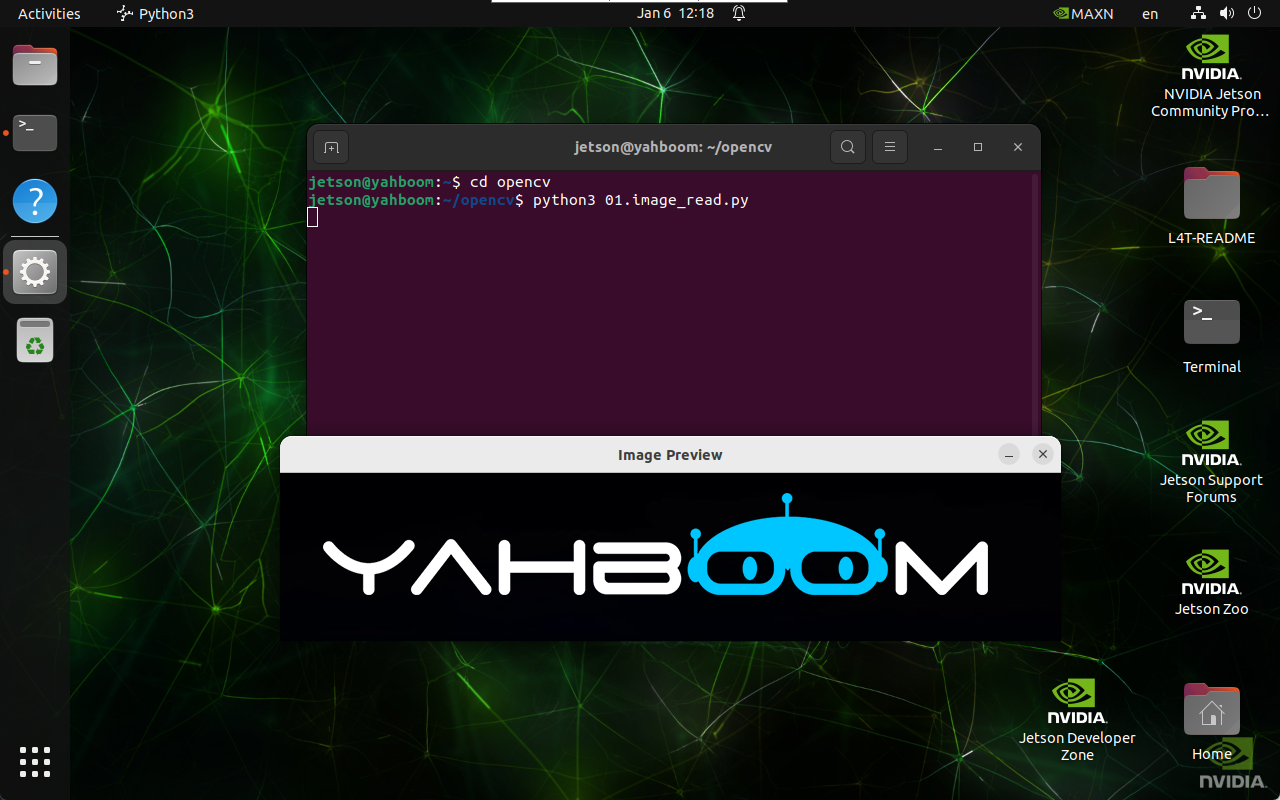This screenshot has height=800, width=1280.
Task: Show Applications grid
Action: pyautogui.click(x=35, y=761)
